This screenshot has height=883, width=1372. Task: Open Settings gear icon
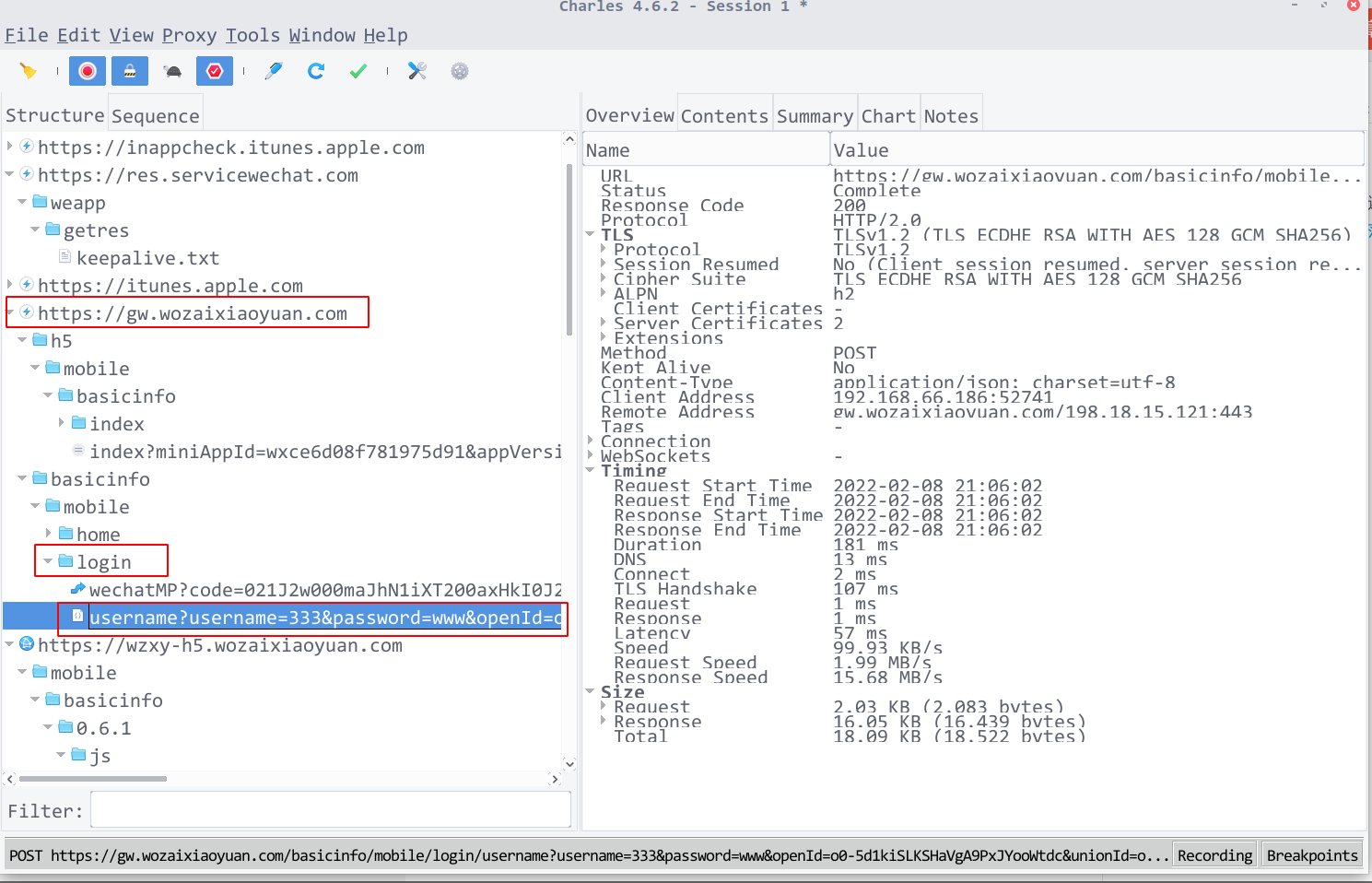point(460,71)
